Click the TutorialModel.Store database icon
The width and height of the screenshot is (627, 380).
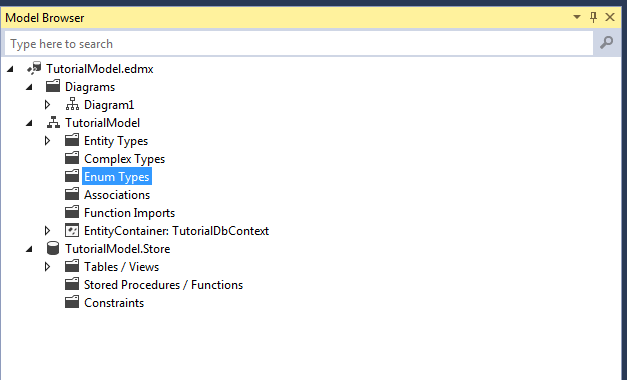click(x=53, y=248)
